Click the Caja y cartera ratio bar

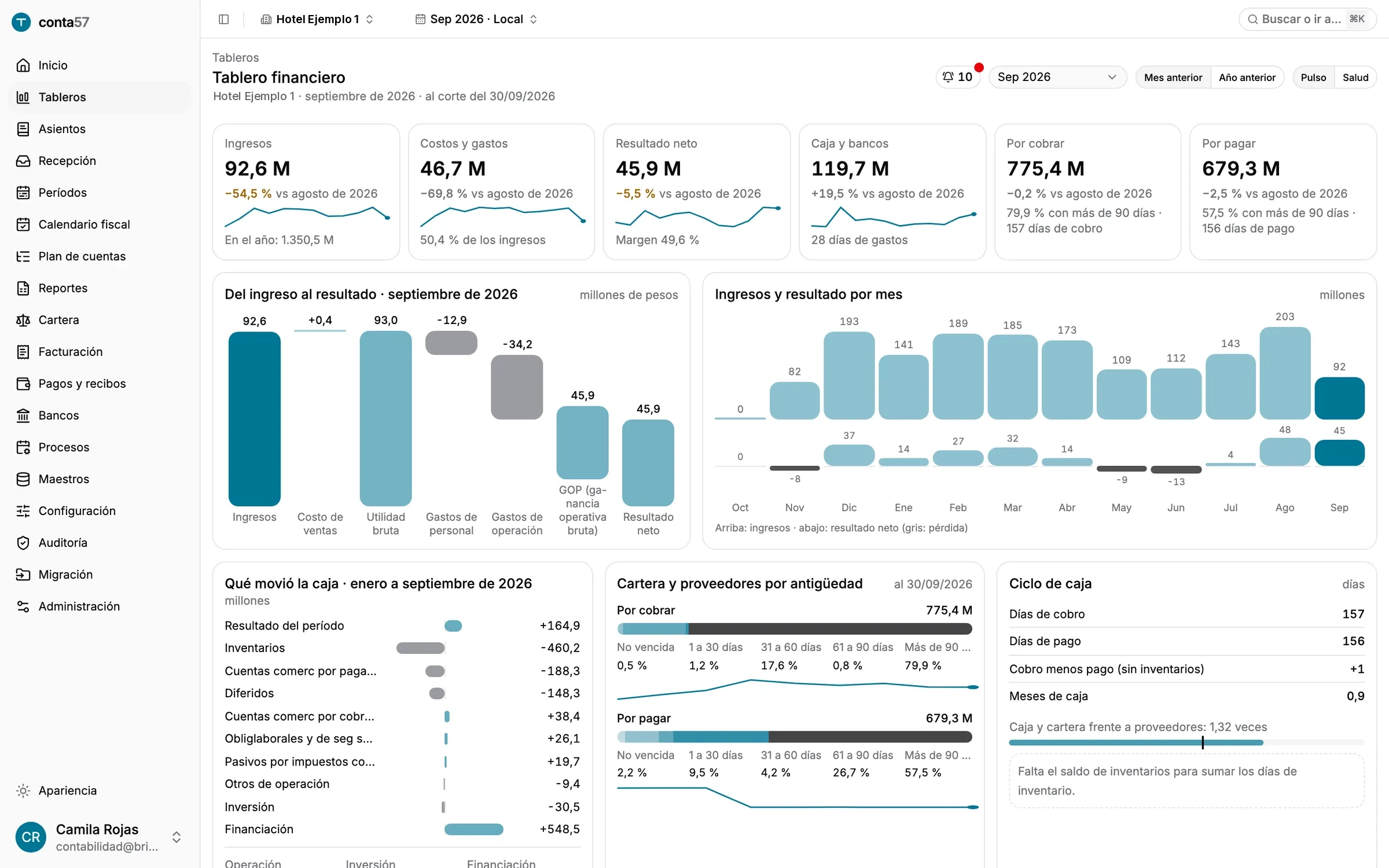(x=1186, y=742)
